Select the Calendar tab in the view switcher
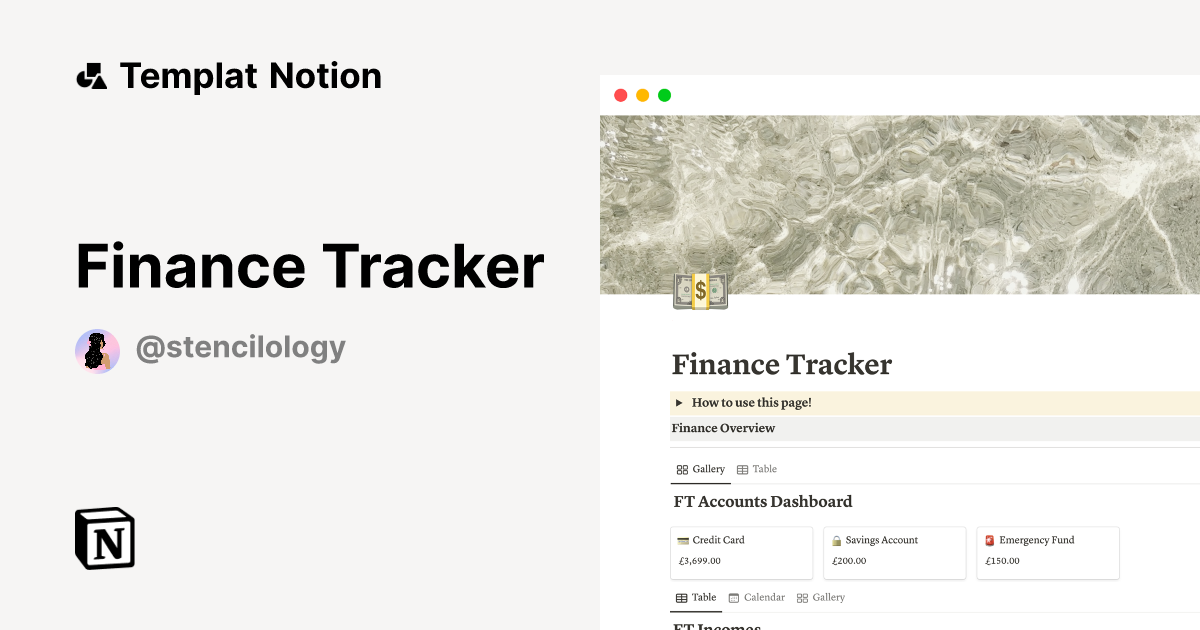The height and width of the screenshot is (630, 1200). (x=757, y=597)
